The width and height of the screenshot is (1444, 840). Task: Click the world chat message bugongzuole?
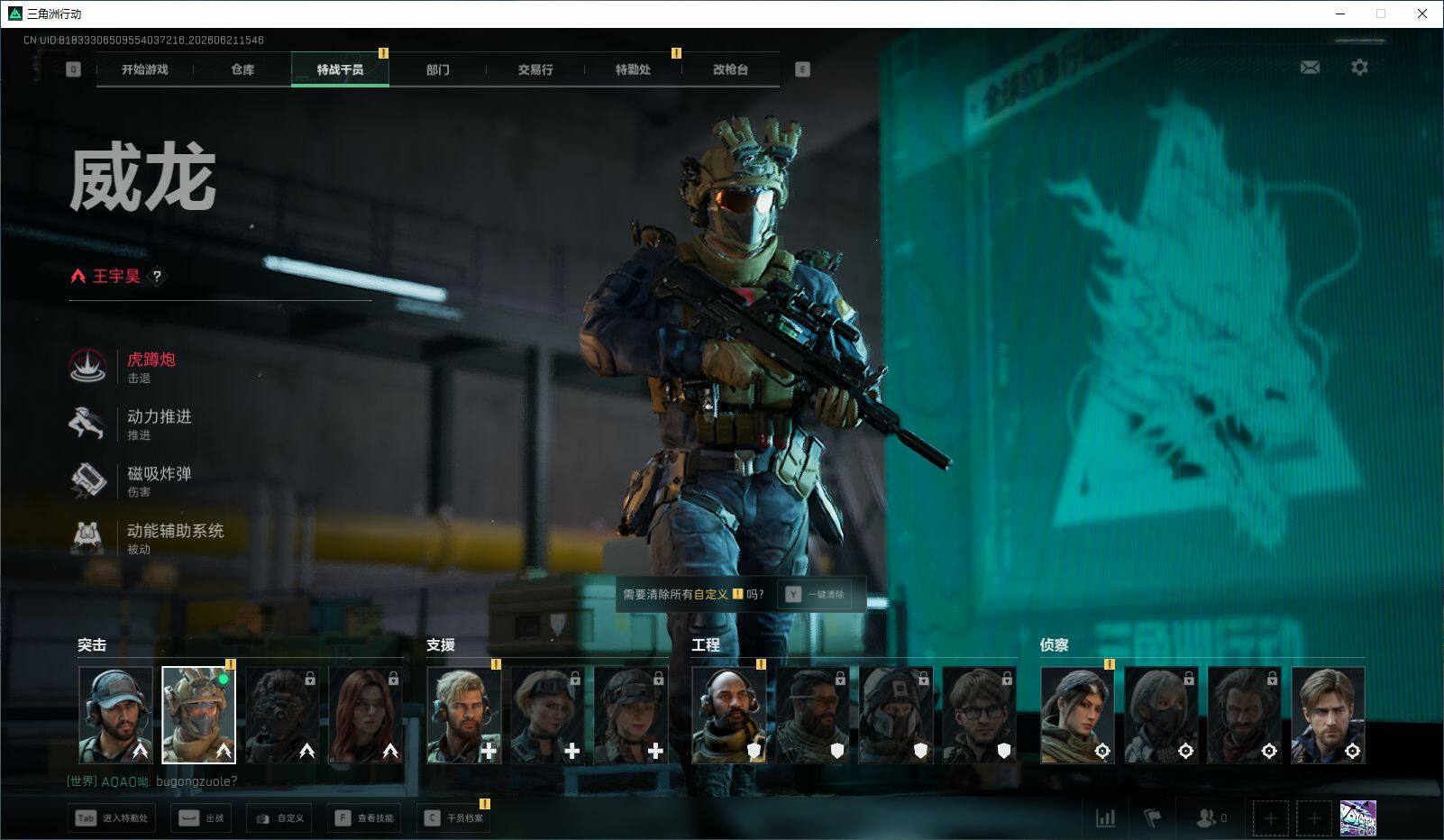pos(196,781)
